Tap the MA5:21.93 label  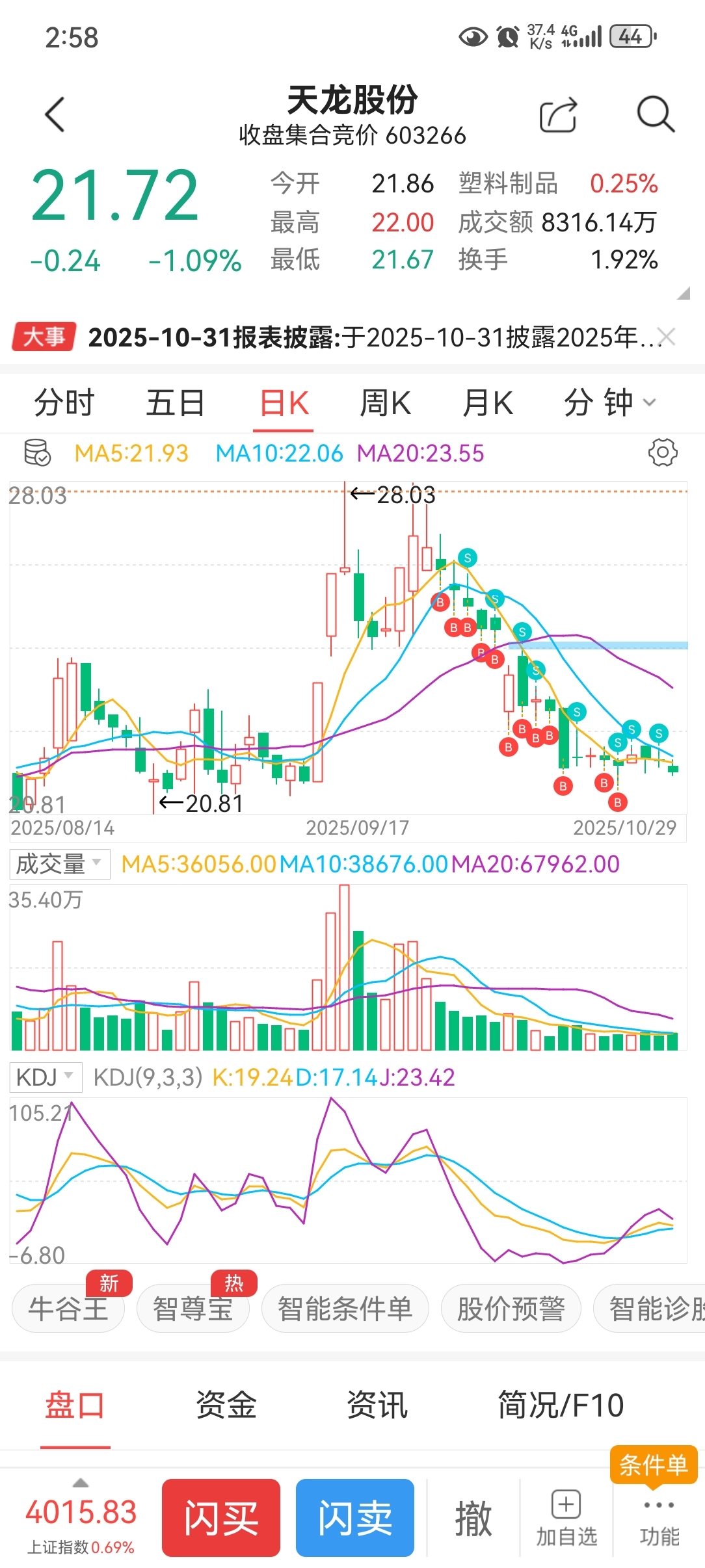pos(131,453)
